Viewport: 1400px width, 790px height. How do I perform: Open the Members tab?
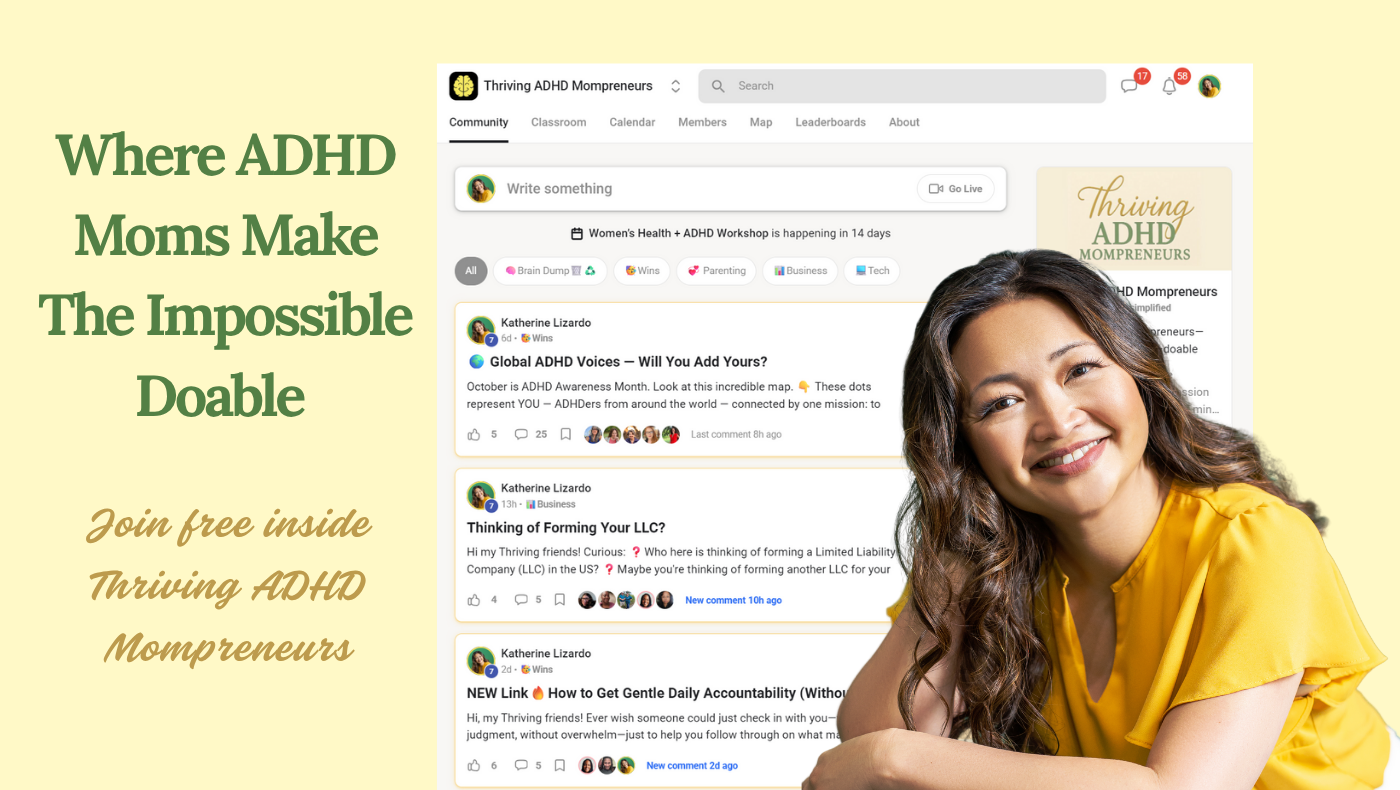pyautogui.click(x=703, y=122)
